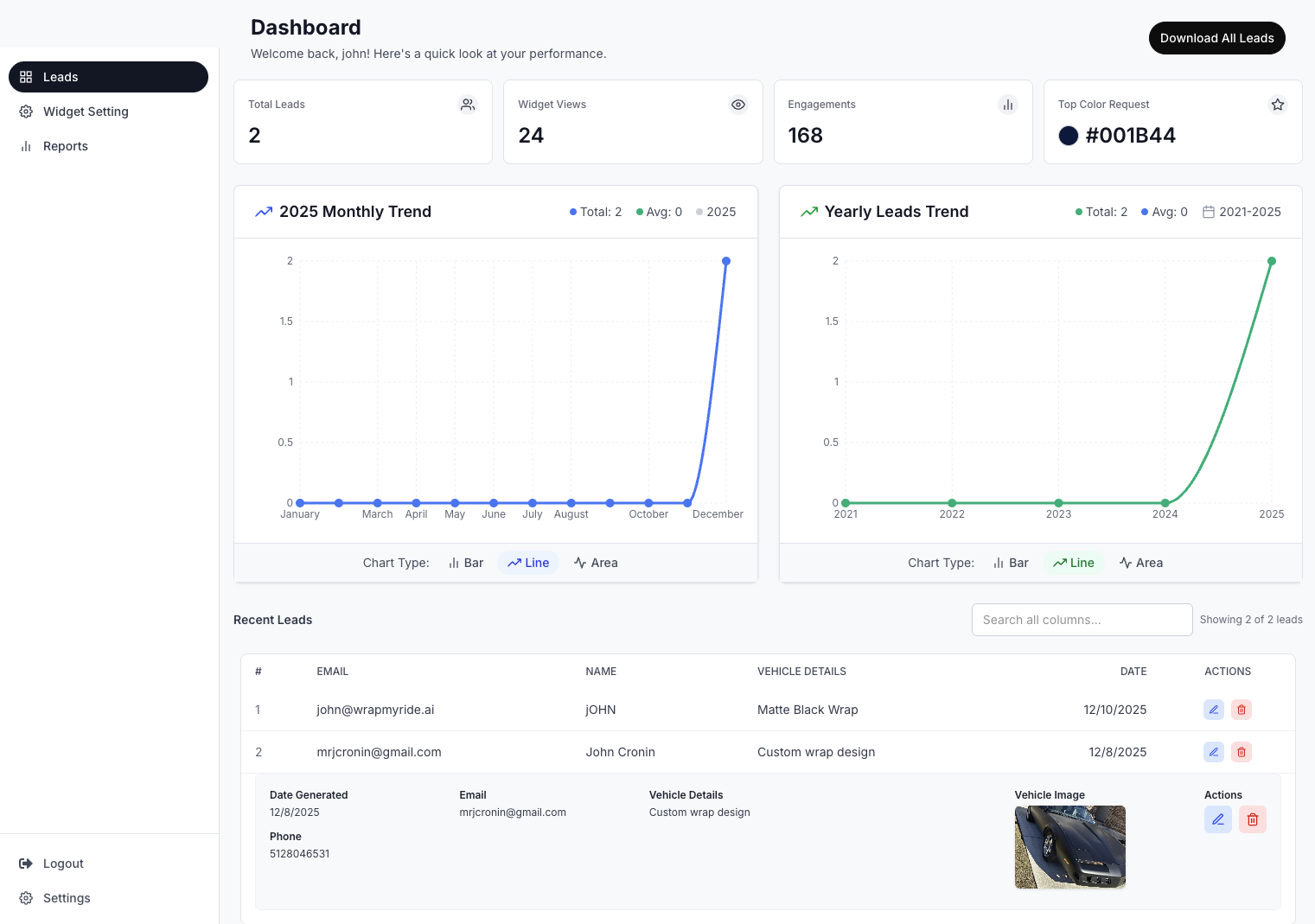The image size is (1315, 924).
Task: Switch 2025 Monthly Trend to Bar chart type
Action: point(465,563)
